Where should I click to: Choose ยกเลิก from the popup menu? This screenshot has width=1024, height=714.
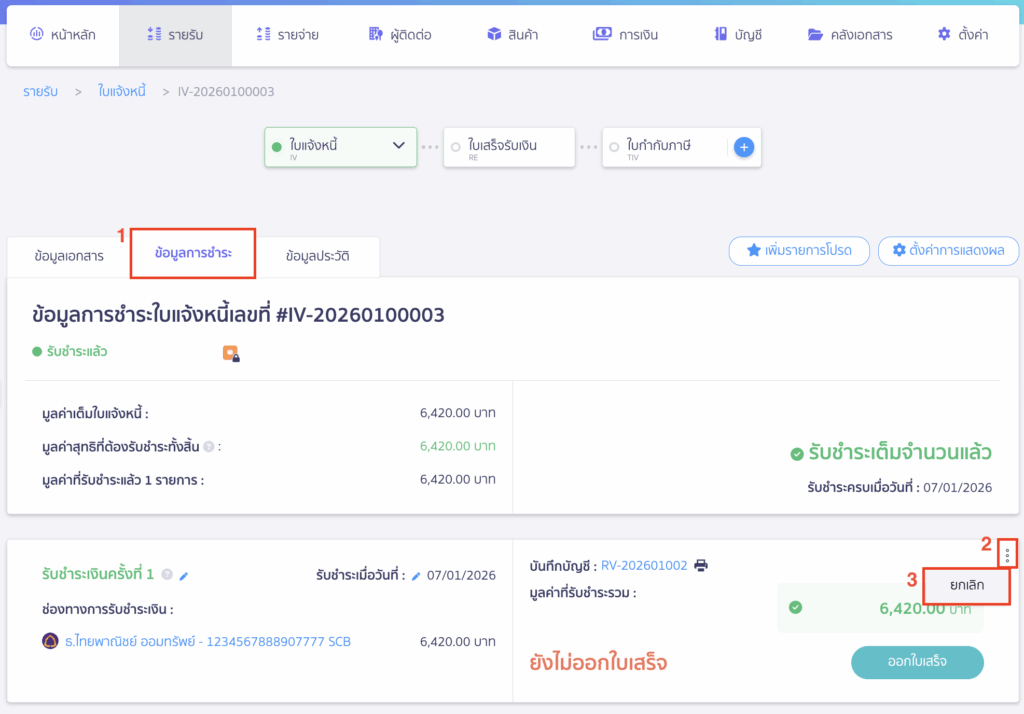click(x=965, y=585)
